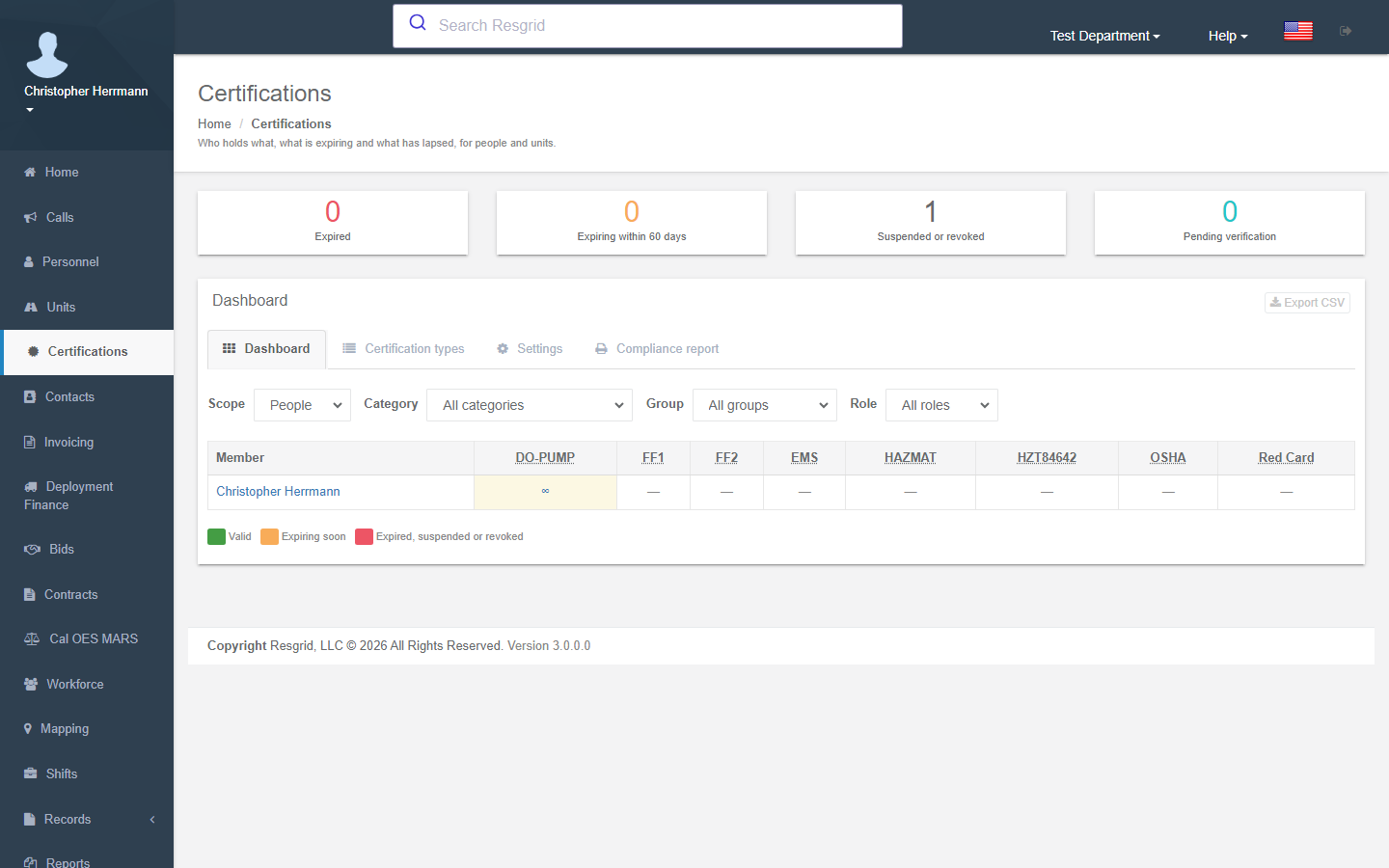Click the logout icon in top bar
This screenshot has width=1389, height=868.
pos(1346,31)
